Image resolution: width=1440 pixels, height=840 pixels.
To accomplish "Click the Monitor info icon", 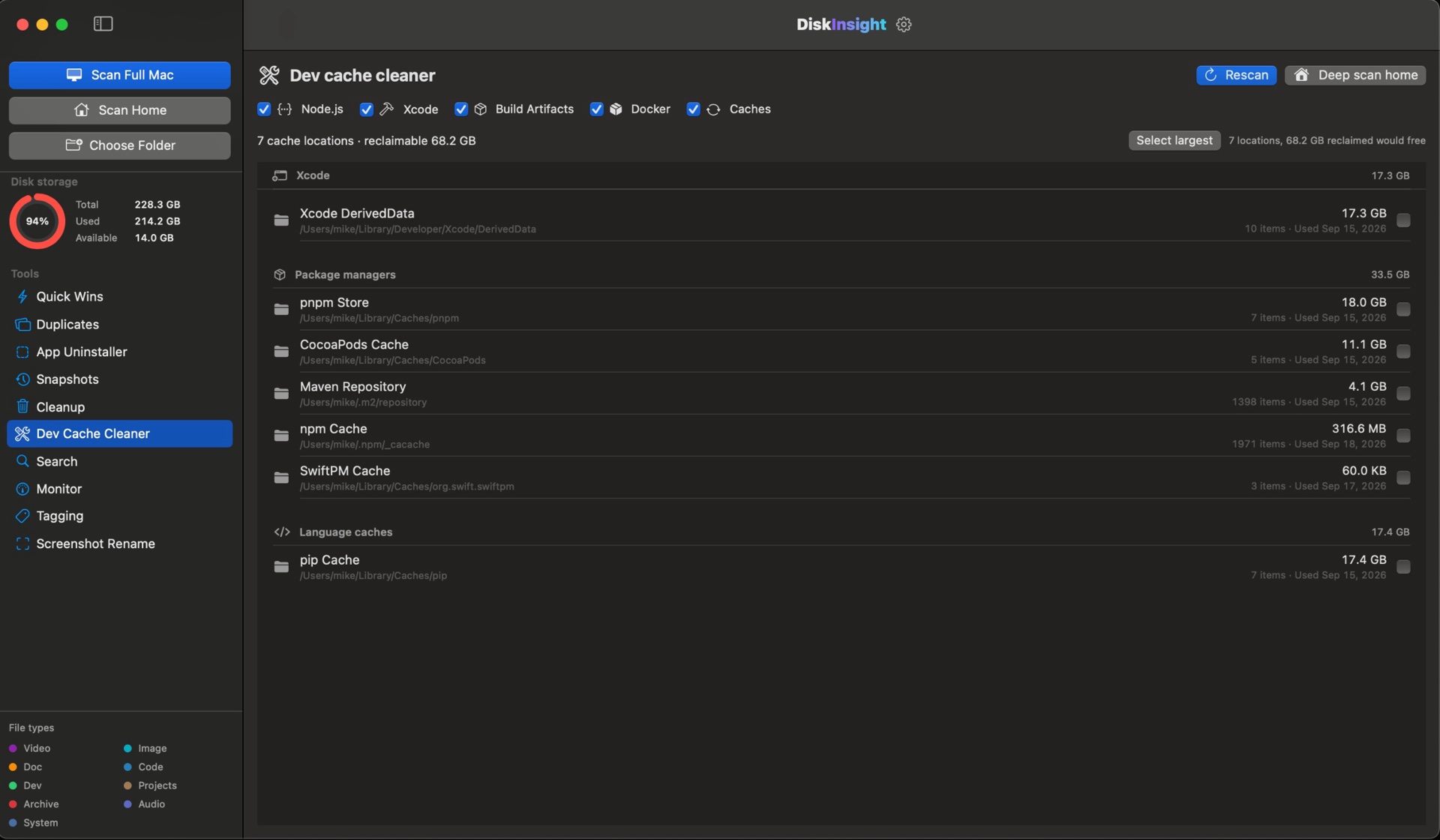I will point(22,488).
